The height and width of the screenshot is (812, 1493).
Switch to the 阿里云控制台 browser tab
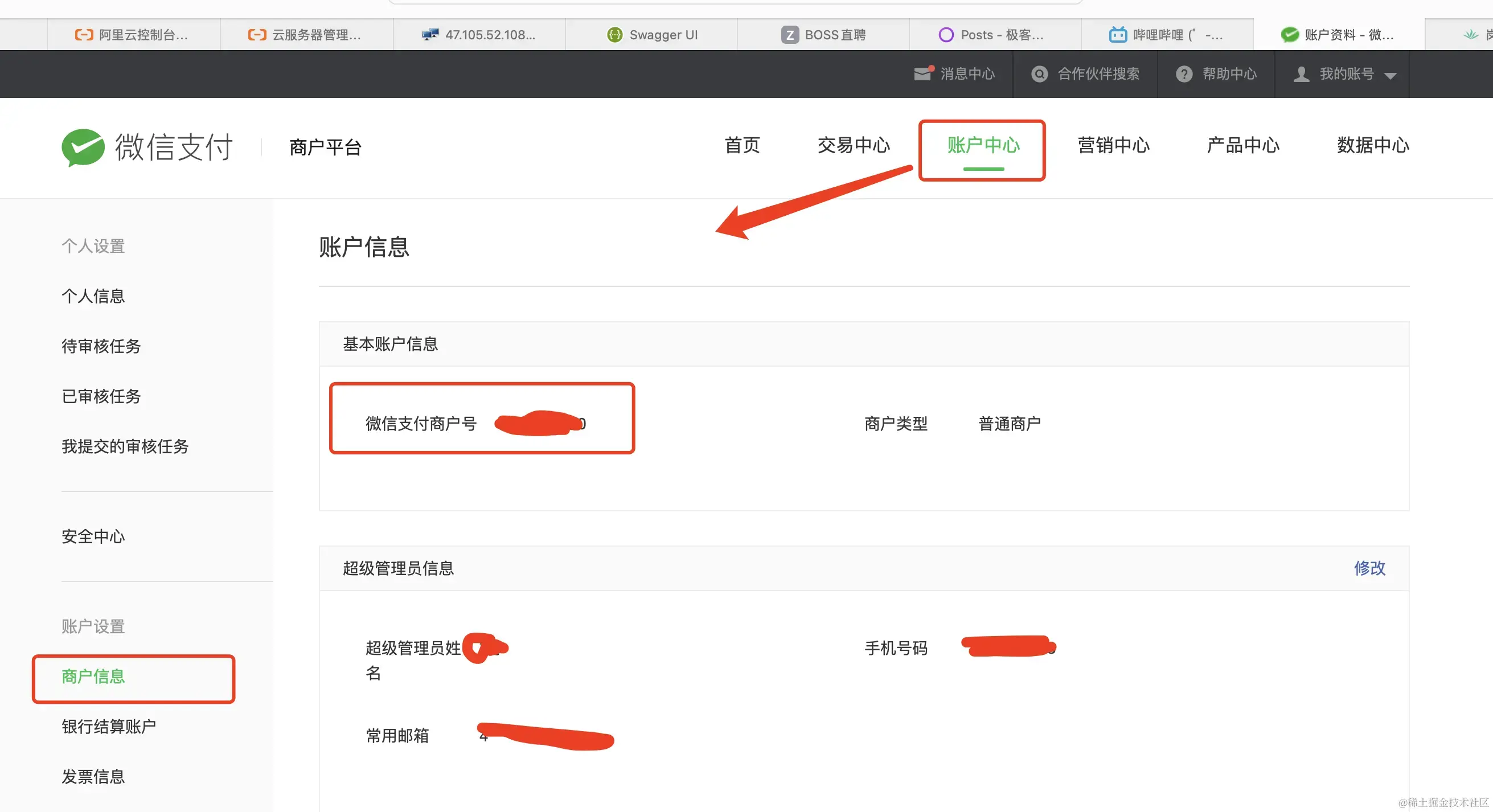click(132, 35)
